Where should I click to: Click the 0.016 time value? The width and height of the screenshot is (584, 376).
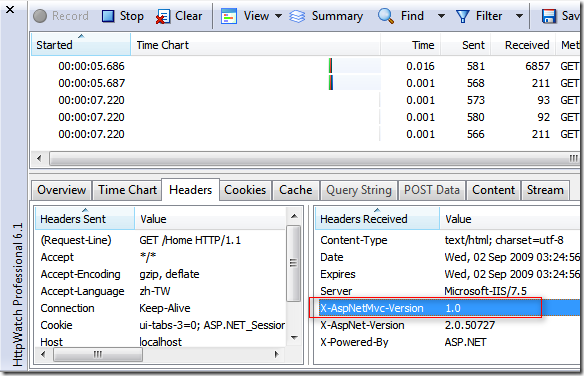pos(420,66)
